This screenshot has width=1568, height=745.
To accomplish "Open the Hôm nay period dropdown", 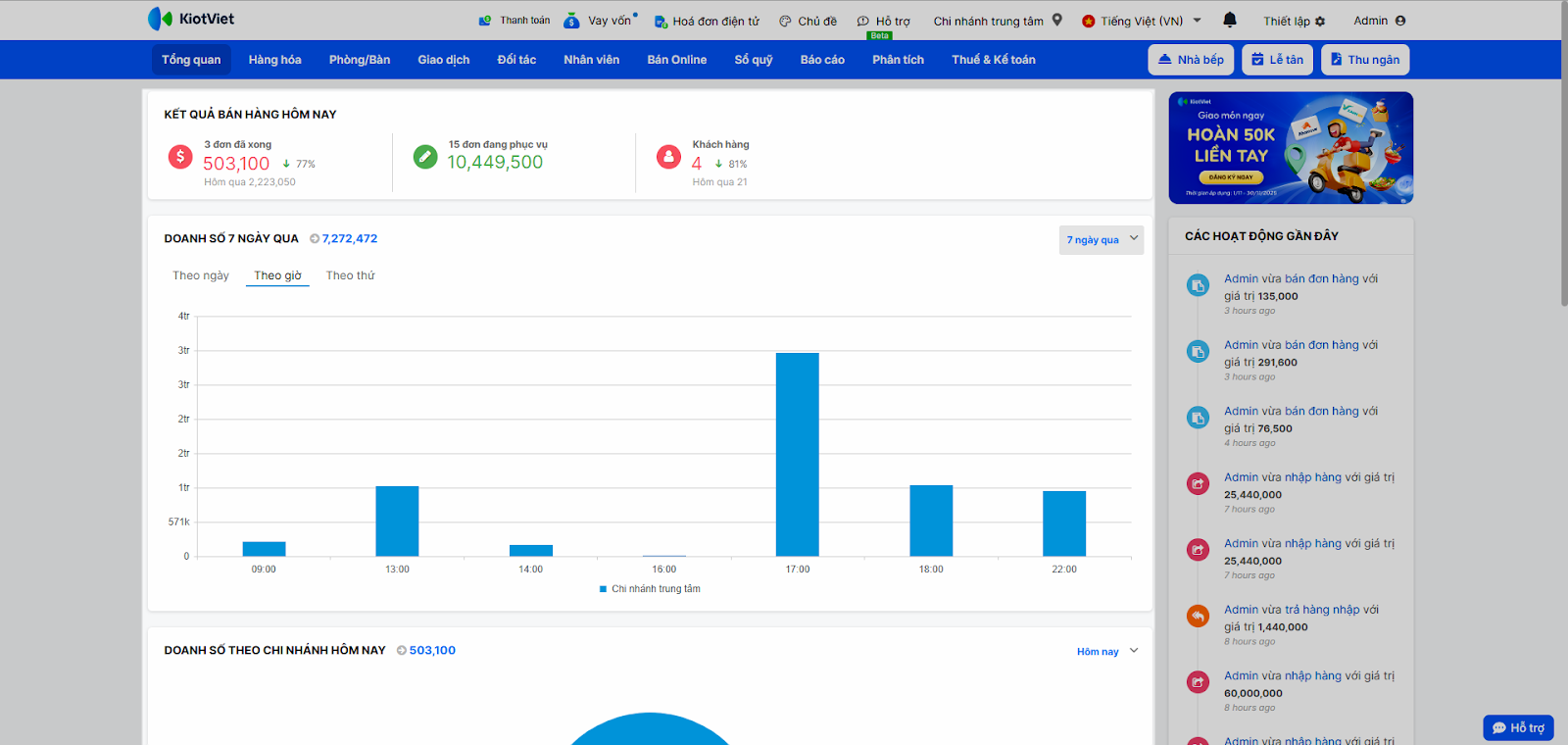I will (1106, 652).
